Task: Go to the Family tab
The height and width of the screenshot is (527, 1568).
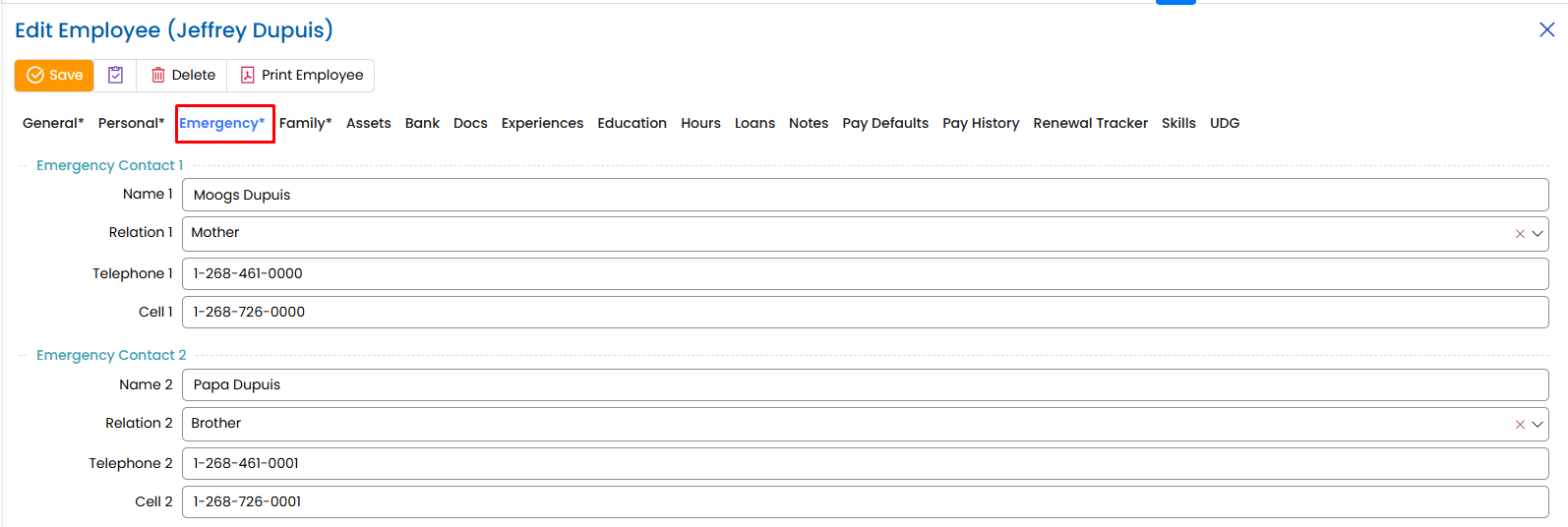Action: (x=305, y=123)
